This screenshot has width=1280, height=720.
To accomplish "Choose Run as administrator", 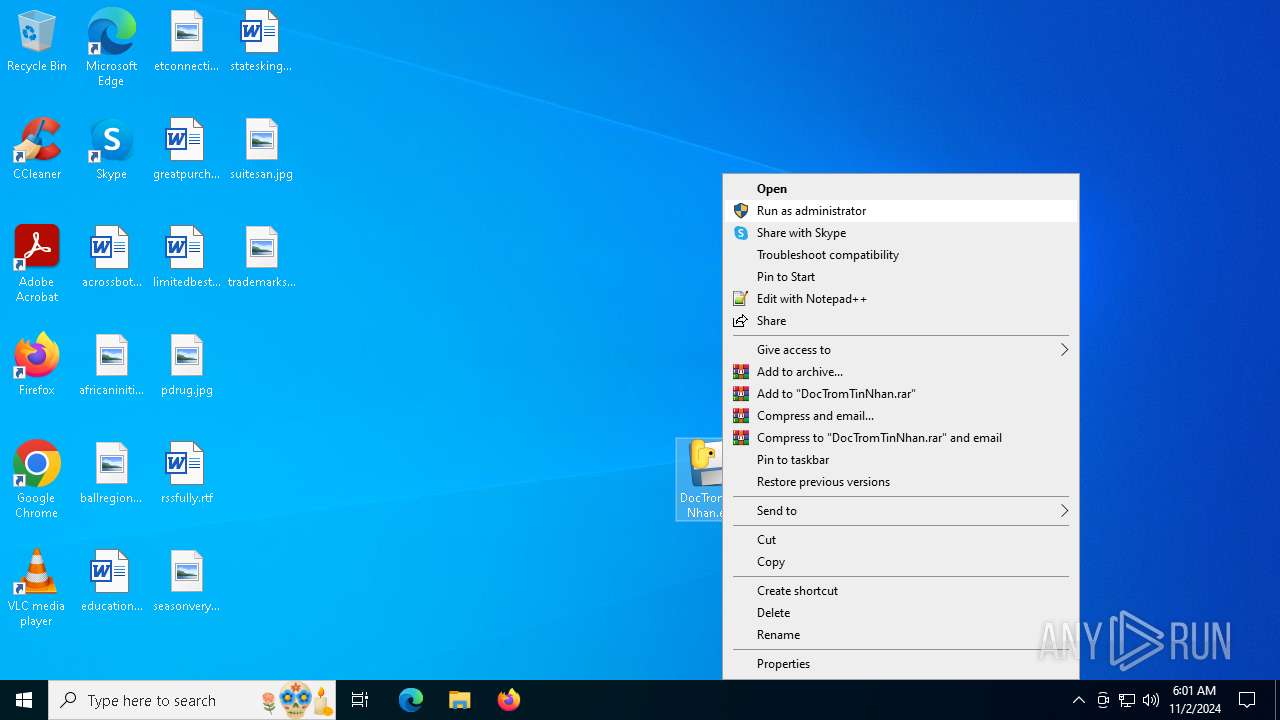I will (811, 211).
